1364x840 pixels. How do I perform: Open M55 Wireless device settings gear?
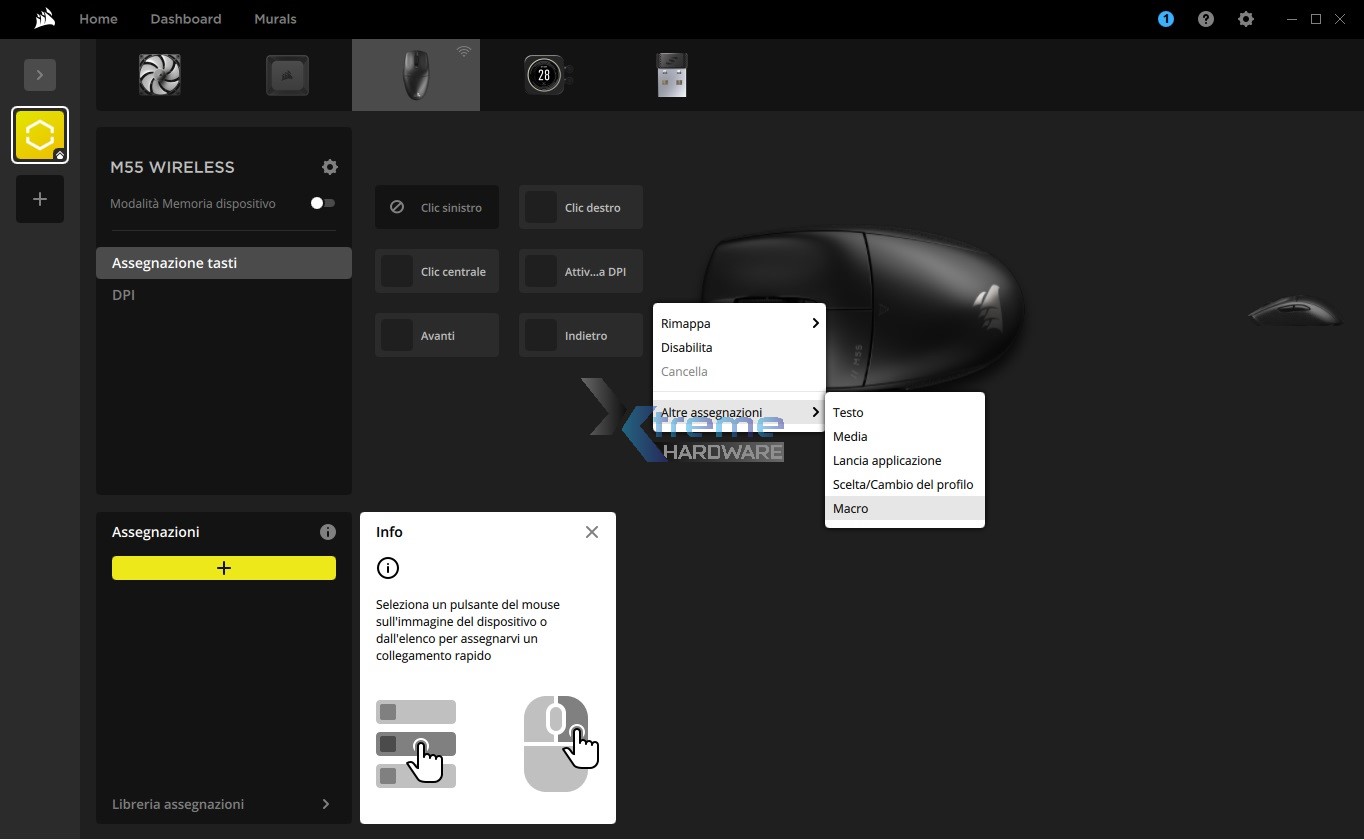pyautogui.click(x=330, y=167)
